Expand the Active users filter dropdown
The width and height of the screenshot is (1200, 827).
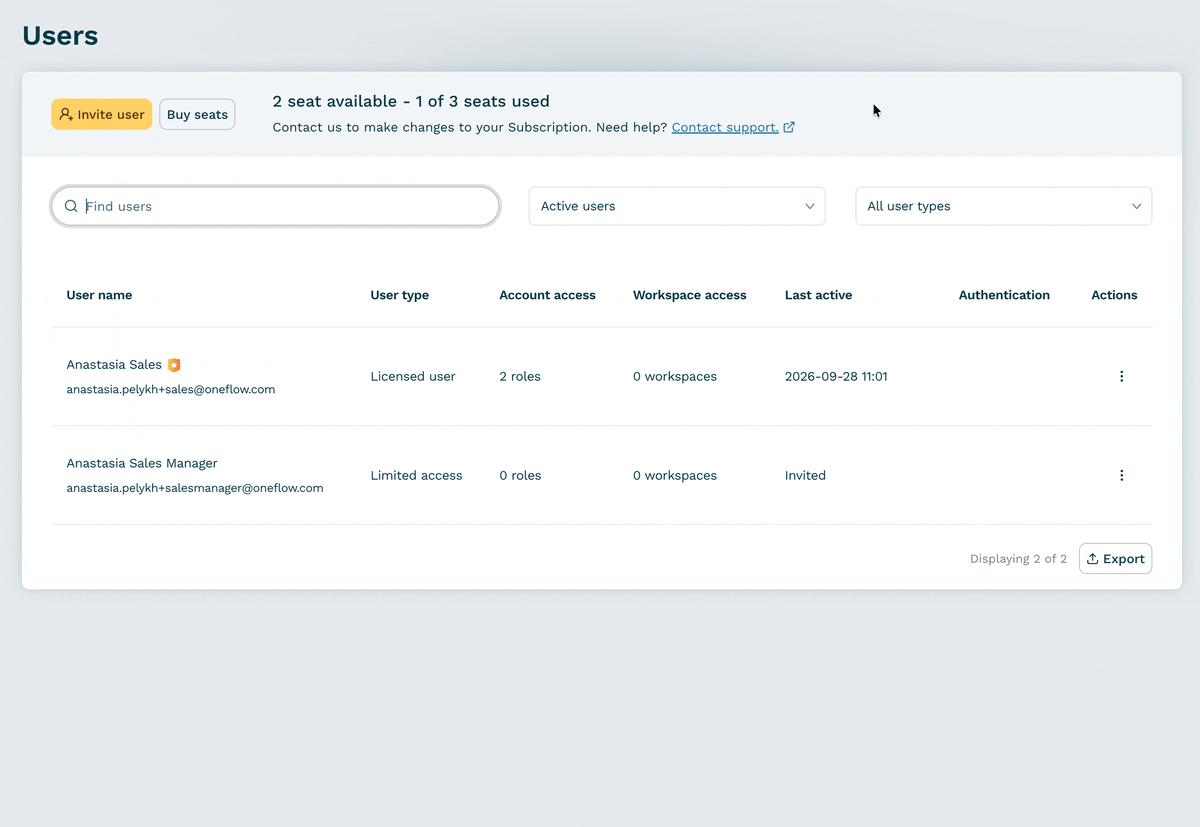click(x=677, y=206)
